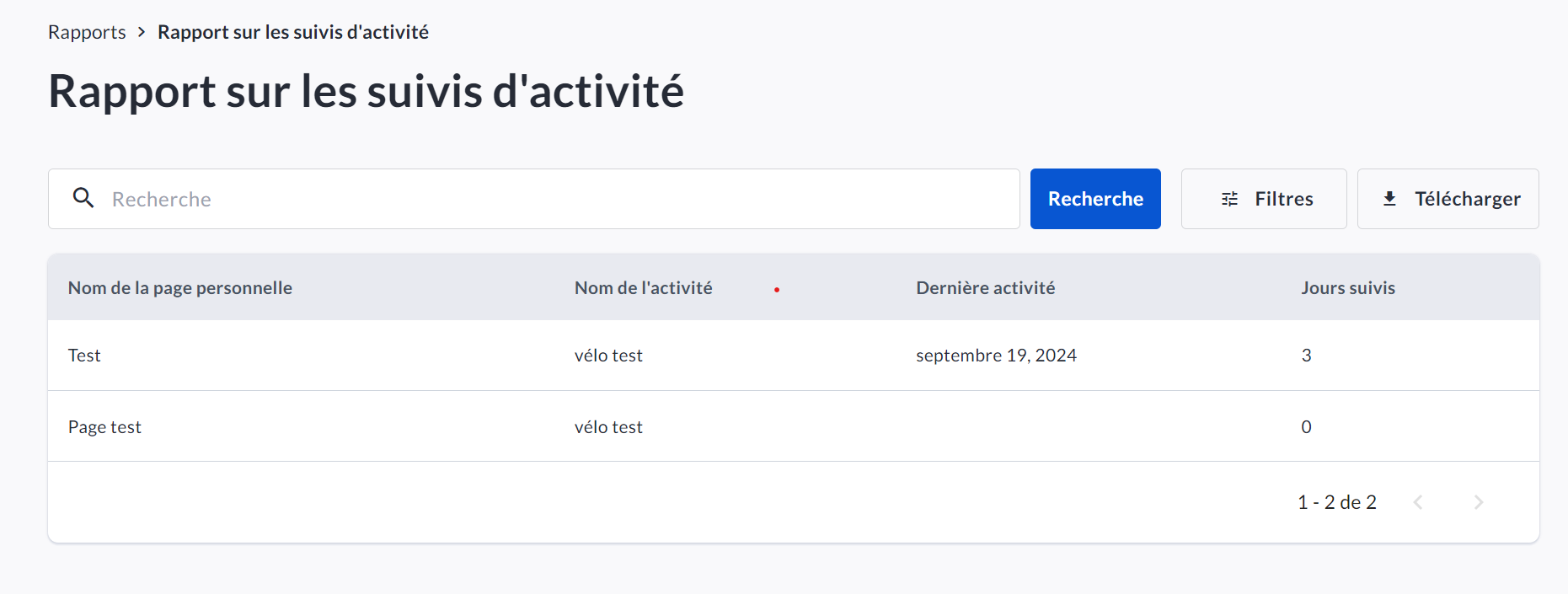
Task: Download report with Télécharger button
Action: click(1448, 199)
